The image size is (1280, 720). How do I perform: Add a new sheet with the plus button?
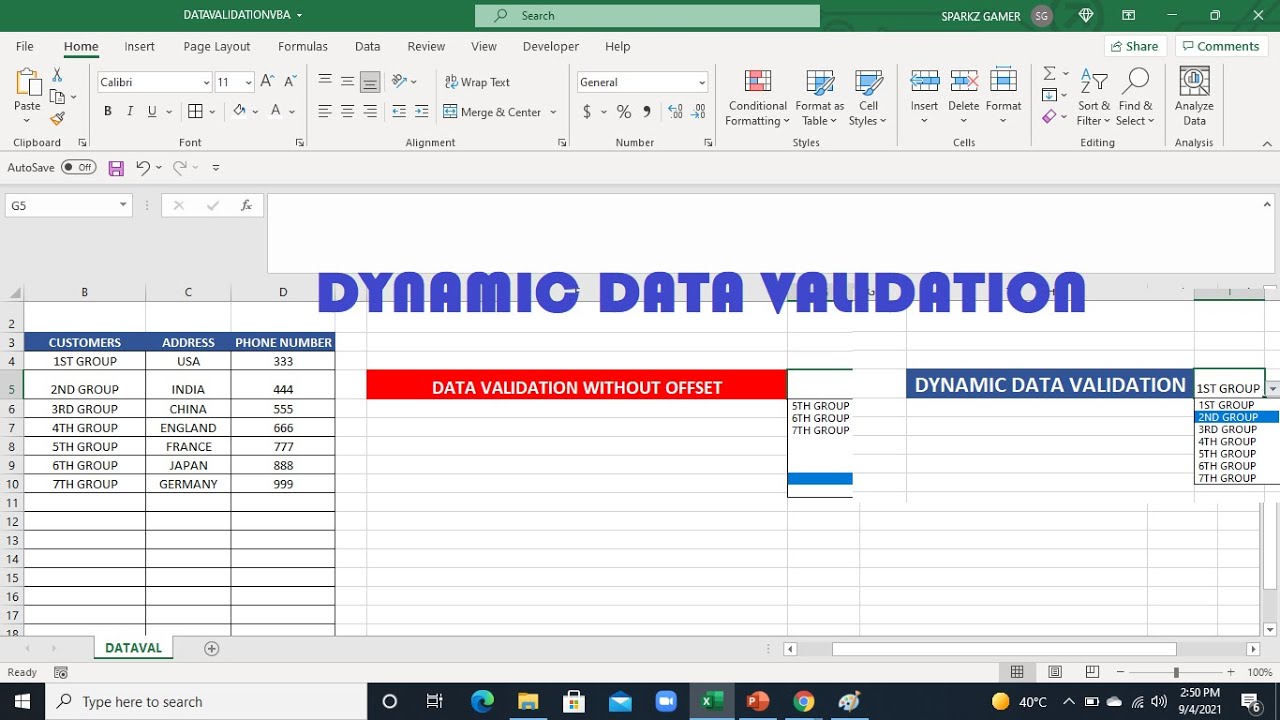[x=211, y=648]
